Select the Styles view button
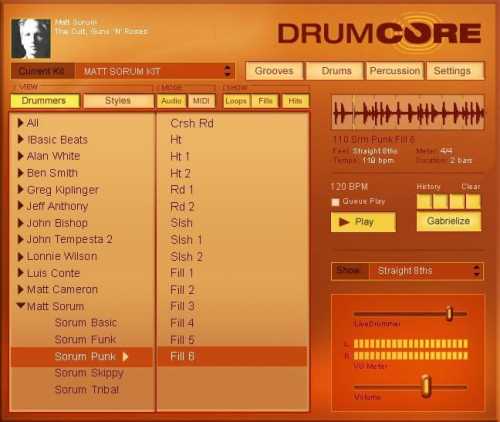The width and height of the screenshot is (500, 422). [x=118, y=101]
